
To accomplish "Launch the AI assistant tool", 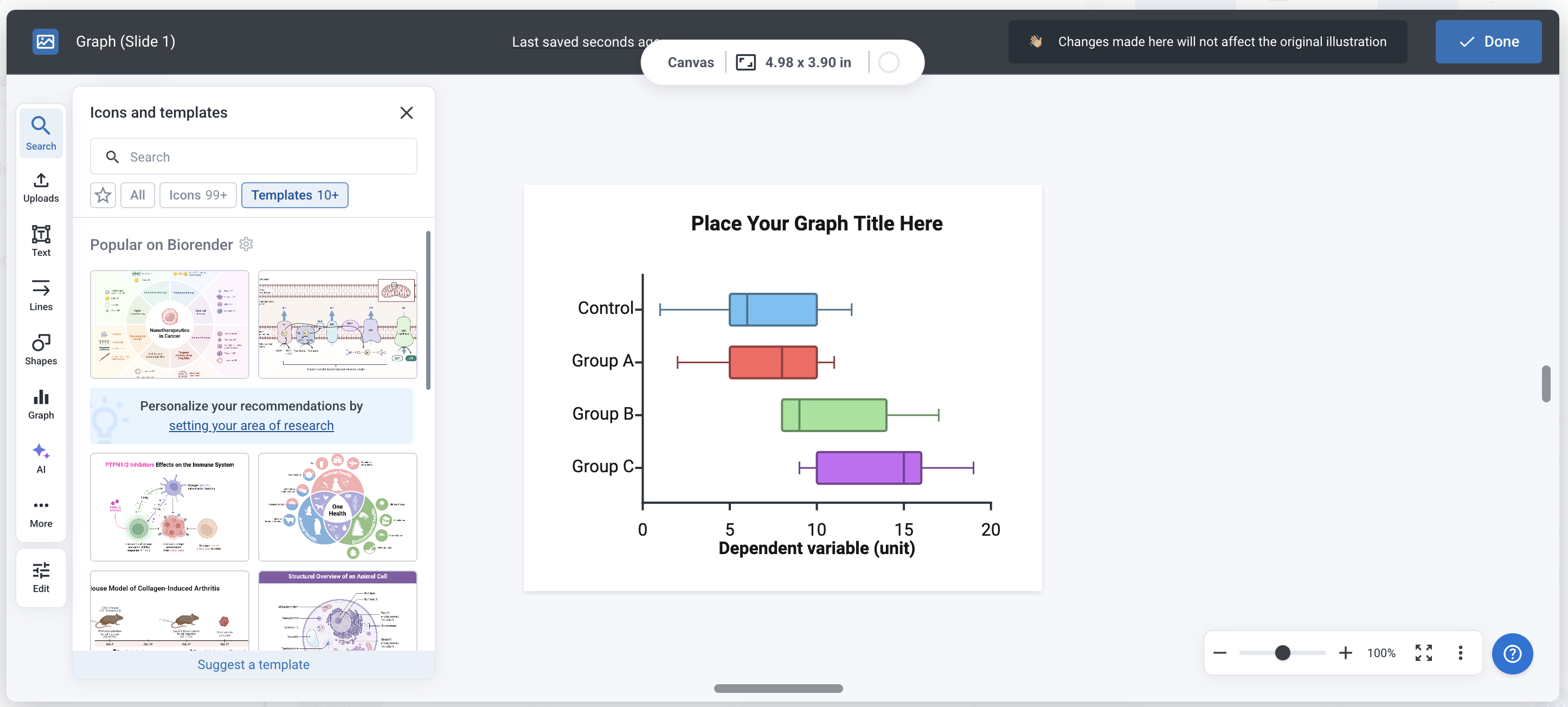I will (41, 458).
